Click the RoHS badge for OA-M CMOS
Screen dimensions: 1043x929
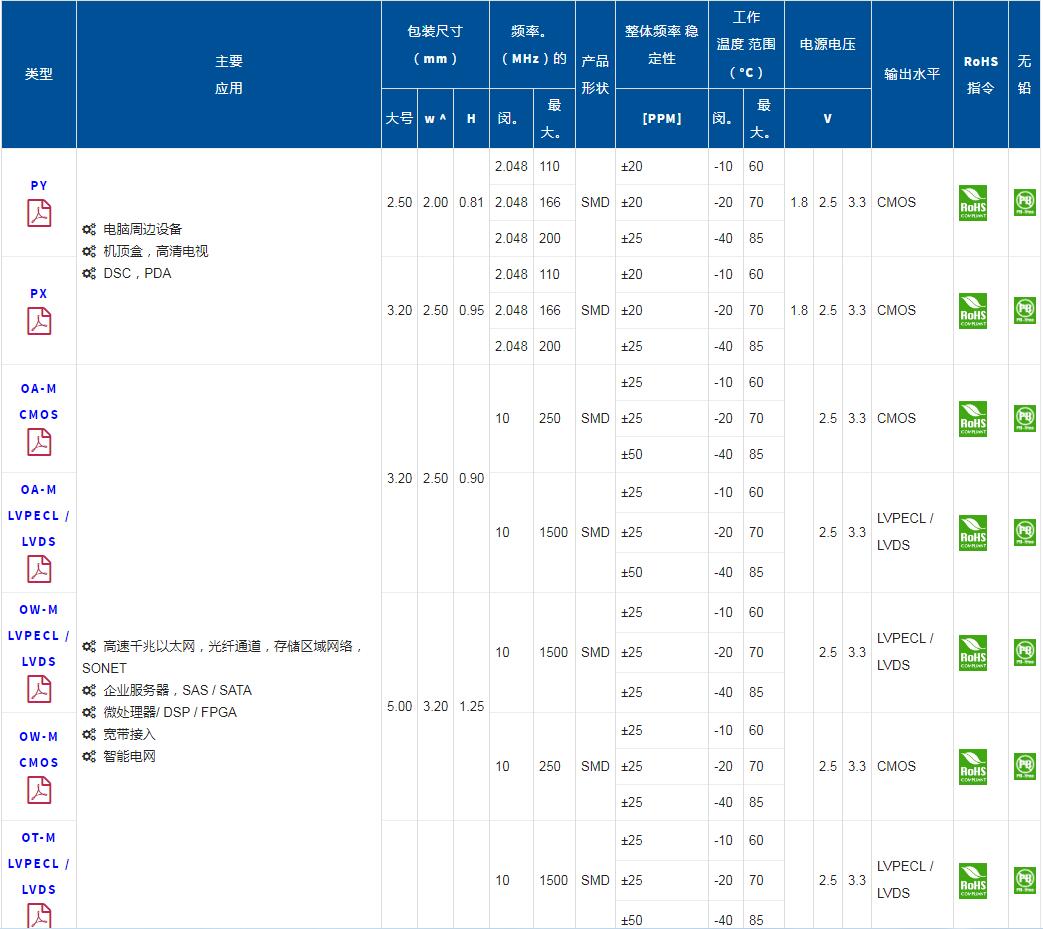pos(972,418)
